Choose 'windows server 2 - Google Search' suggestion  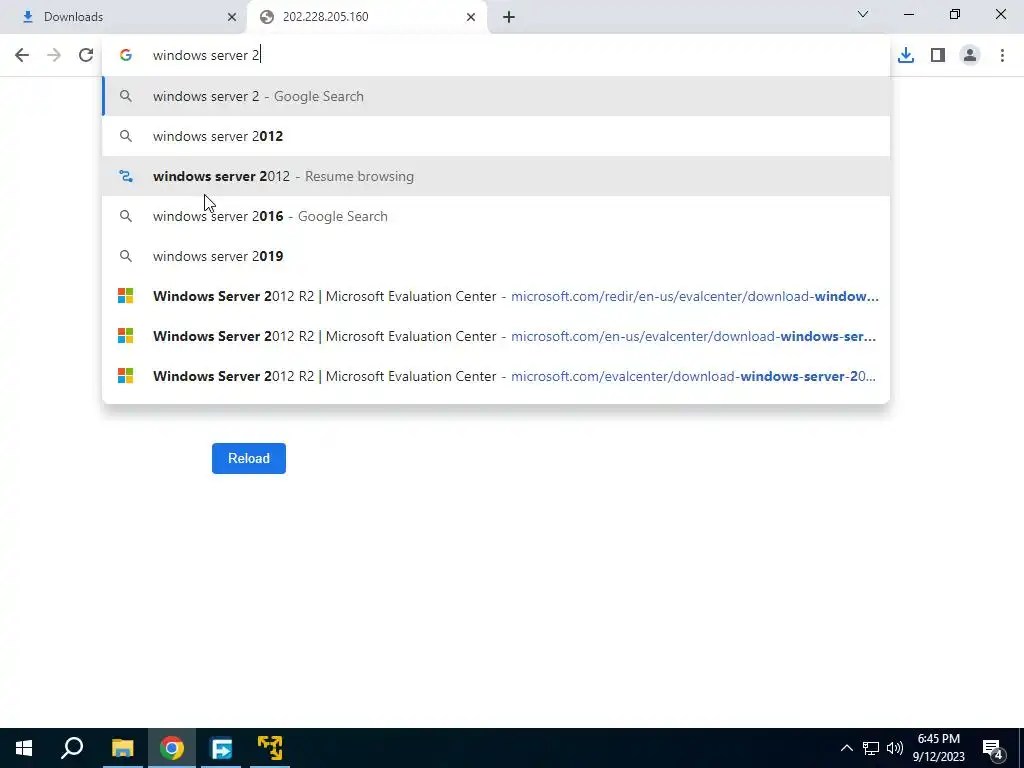[496, 97]
